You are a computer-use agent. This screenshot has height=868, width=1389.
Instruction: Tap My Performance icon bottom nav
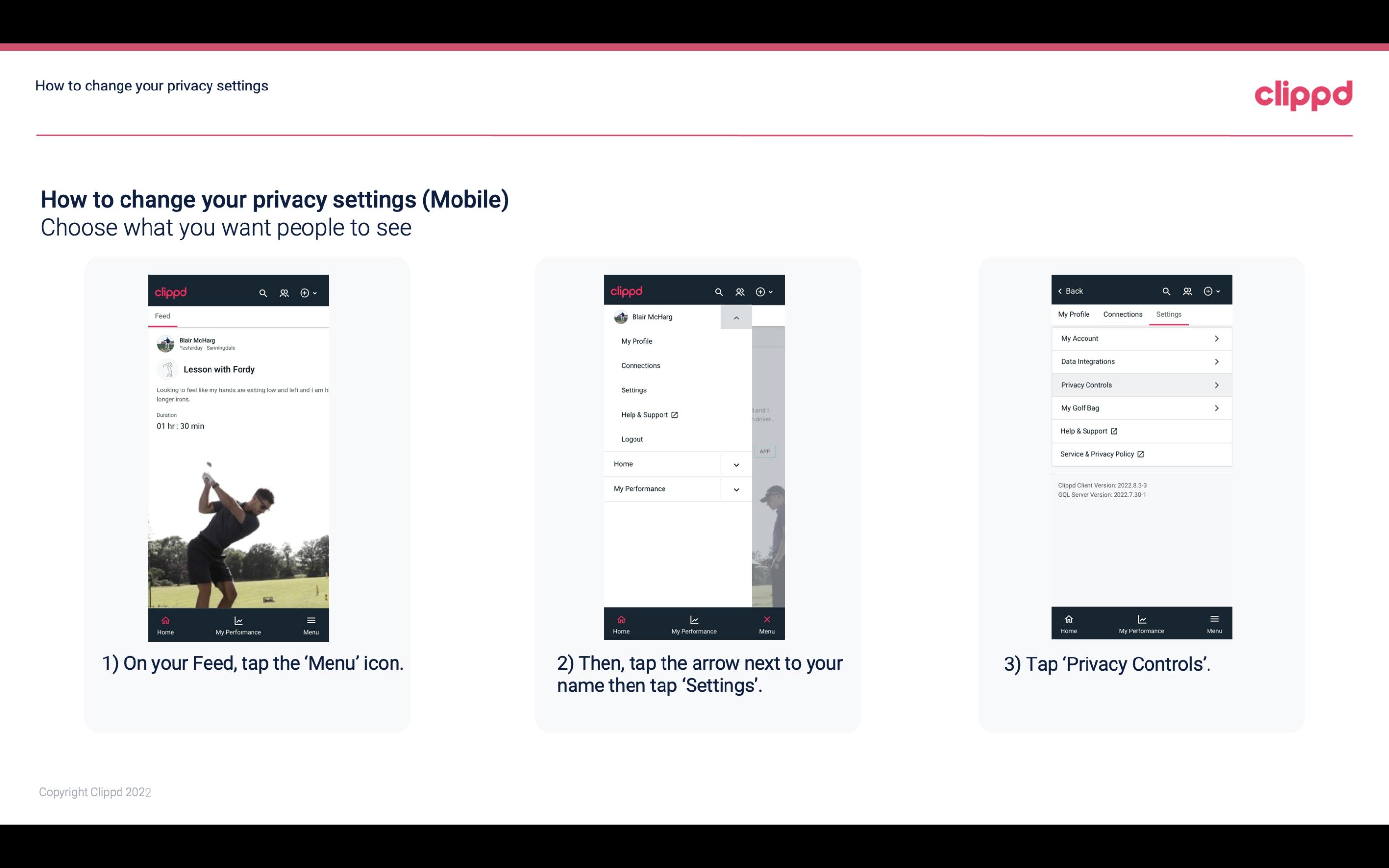click(239, 623)
